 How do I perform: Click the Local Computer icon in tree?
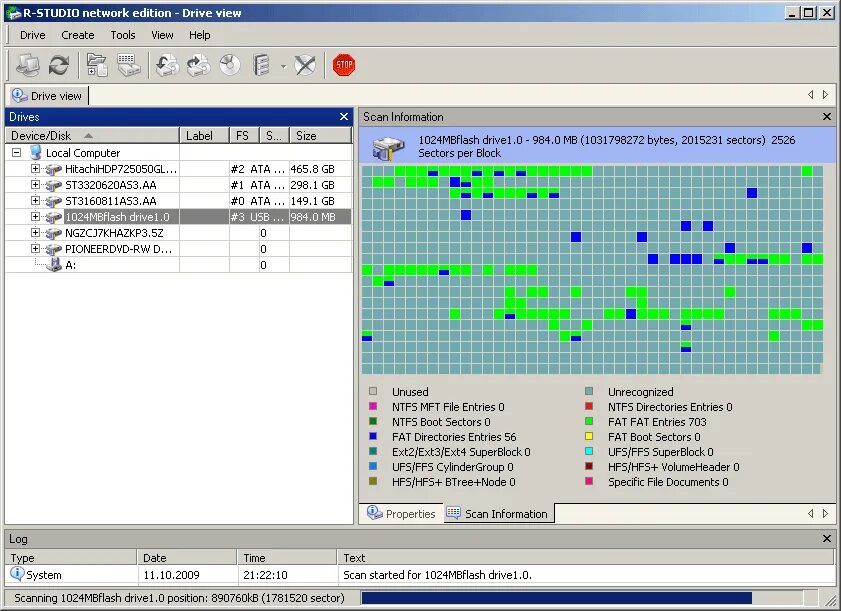click(x=36, y=152)
